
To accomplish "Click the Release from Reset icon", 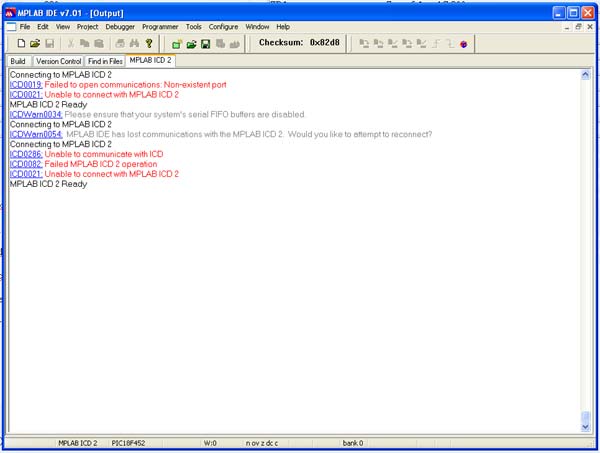I will pyautogui.click(x=435, y=44).
